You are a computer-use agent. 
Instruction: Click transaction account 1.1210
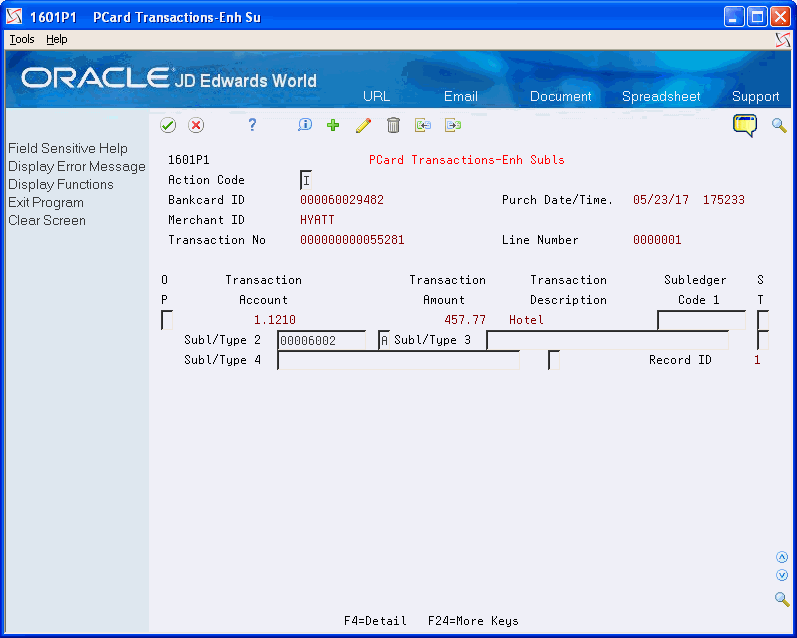(x=274, y=320)
